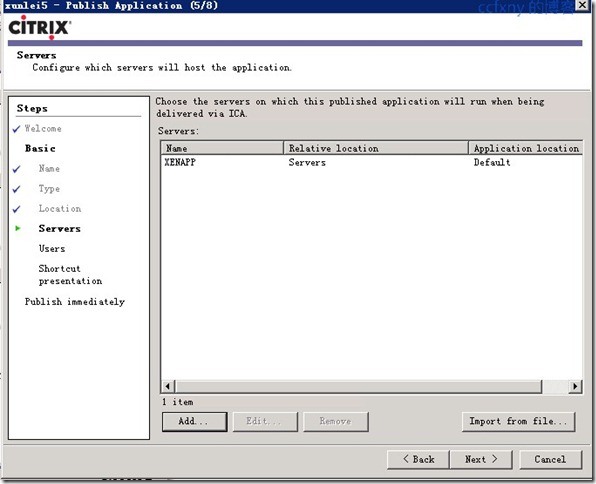Select Shortcut presentation step
Image resolution: width=596 pixels, height=484 pixels.
point(70,275)
